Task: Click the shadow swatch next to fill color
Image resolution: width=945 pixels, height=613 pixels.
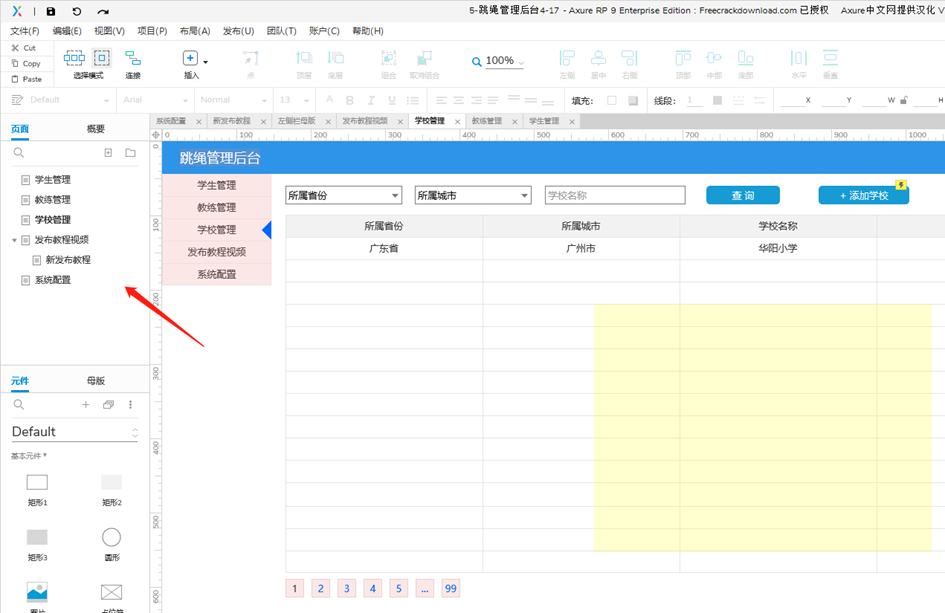Action: click(633, 100)
